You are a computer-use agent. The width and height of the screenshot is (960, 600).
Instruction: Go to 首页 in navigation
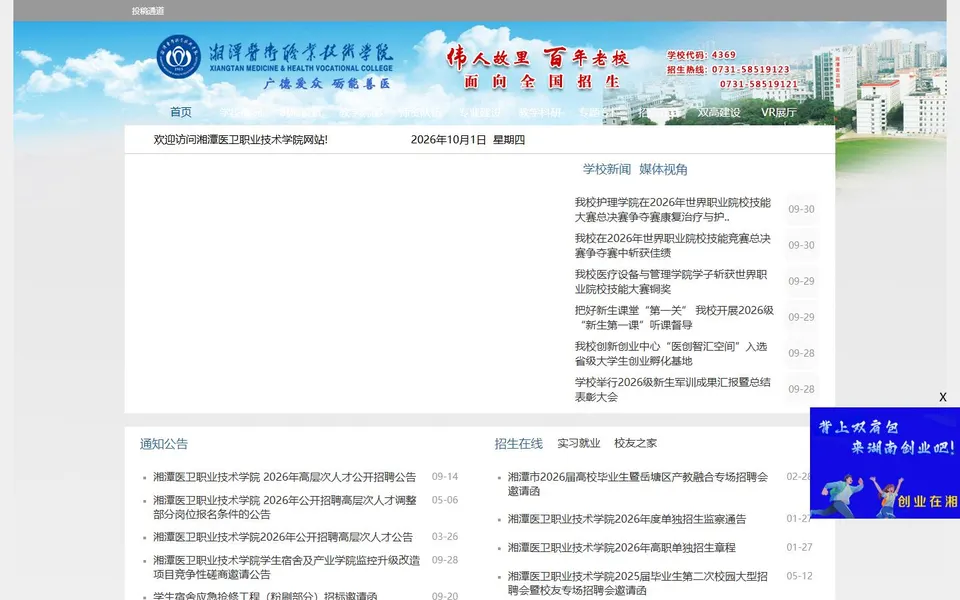tap(181, 112)
